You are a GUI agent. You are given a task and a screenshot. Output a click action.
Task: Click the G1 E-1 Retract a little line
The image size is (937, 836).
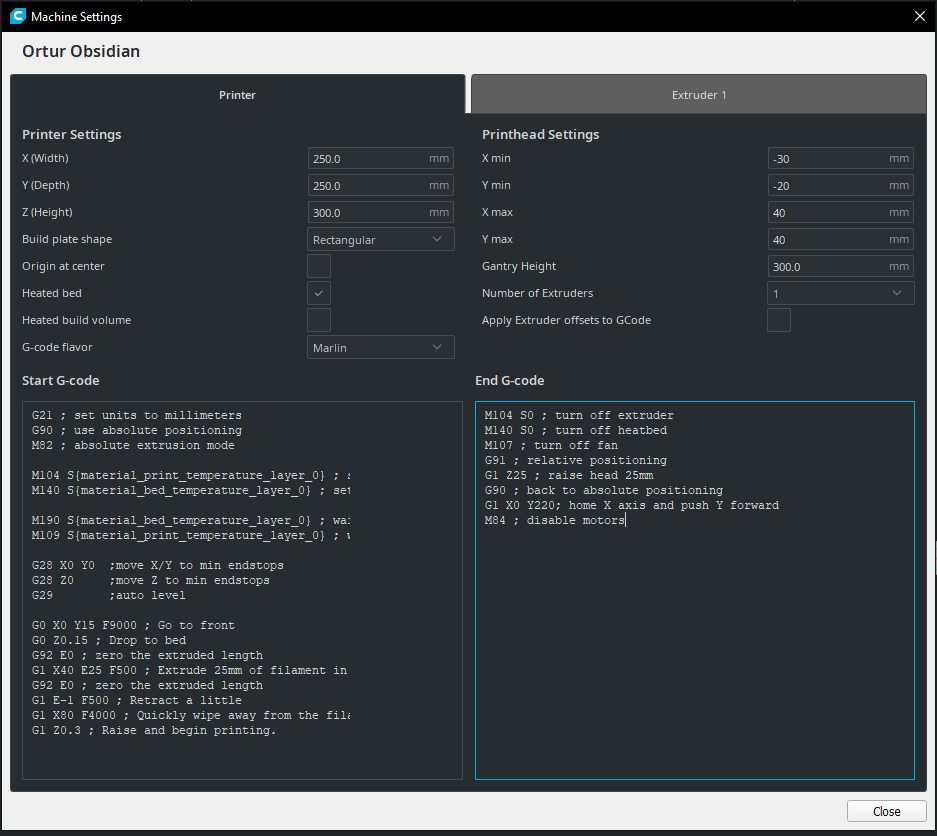[x=137, y=700]
